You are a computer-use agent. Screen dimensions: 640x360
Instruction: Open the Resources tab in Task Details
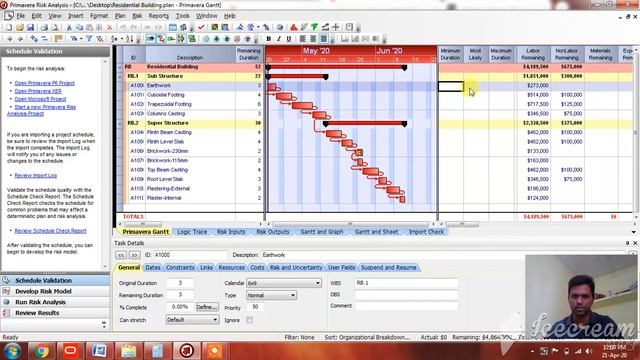click(231, 268)
